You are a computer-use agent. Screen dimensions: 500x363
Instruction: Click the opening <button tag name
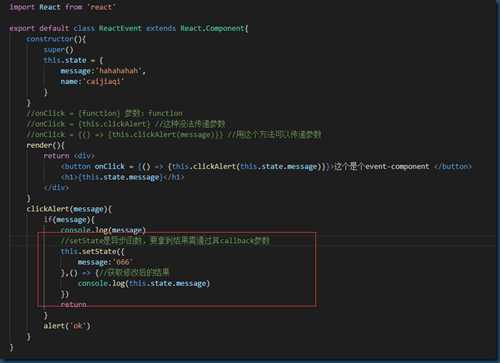pos(76,166)
